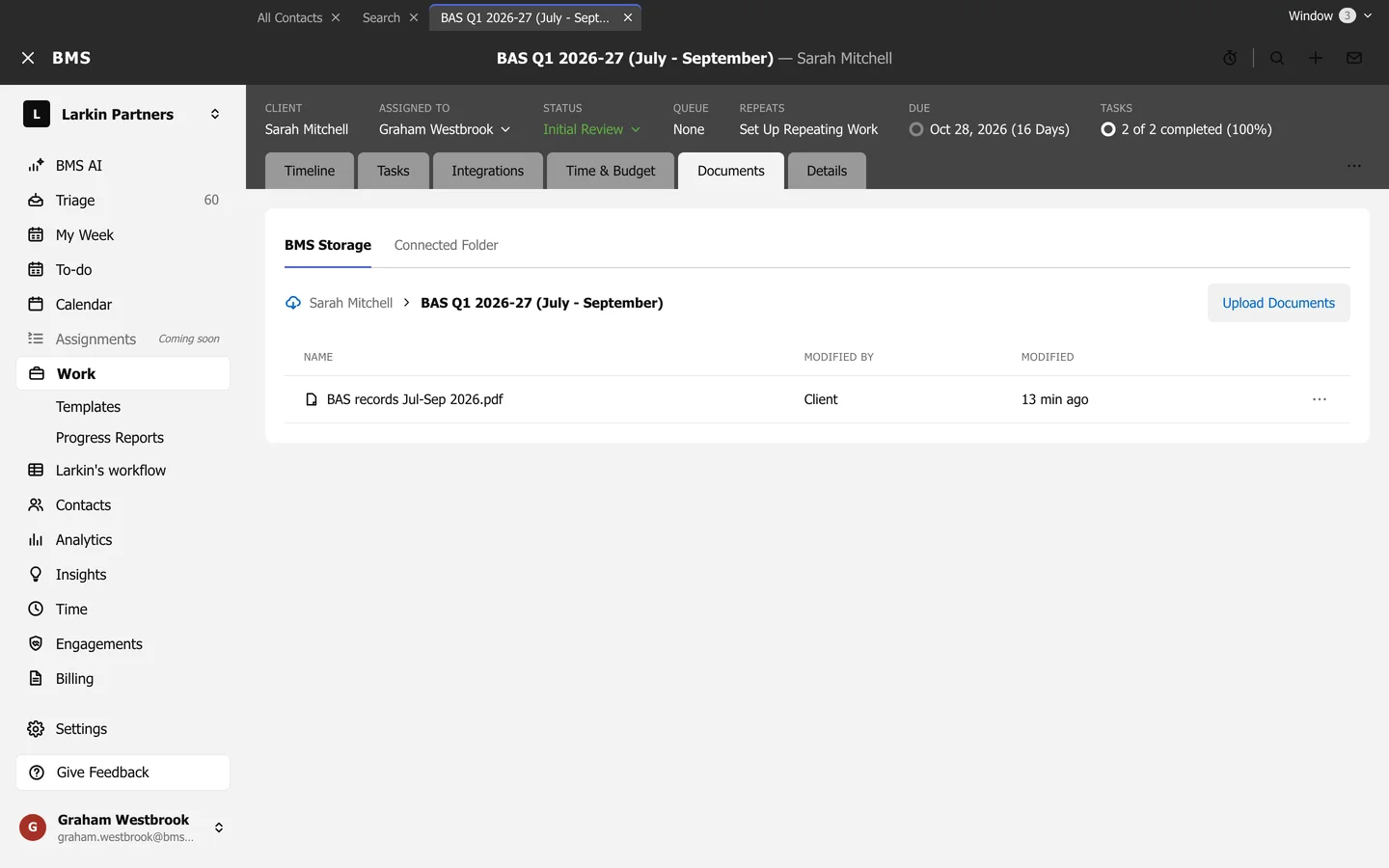
Task: Open more options for BAS records file
Action: click(1320, 399)
